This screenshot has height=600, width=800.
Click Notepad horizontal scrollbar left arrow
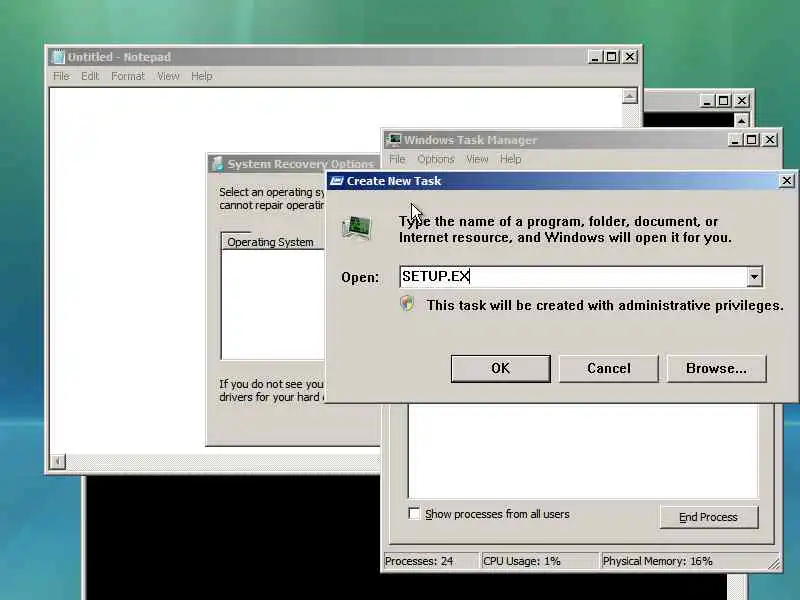(58, 461)
